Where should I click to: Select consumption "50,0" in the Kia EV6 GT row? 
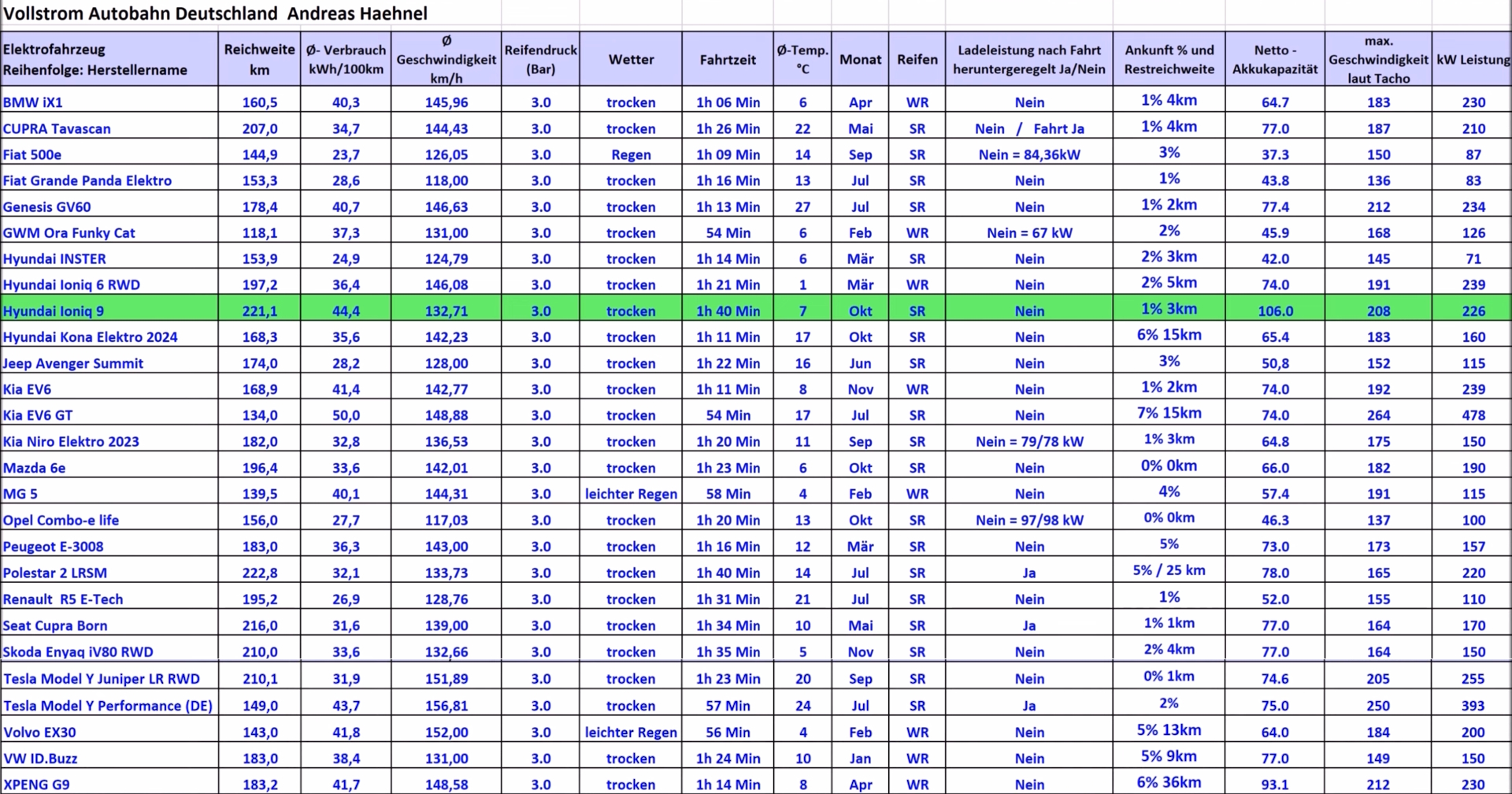point(346,415)
